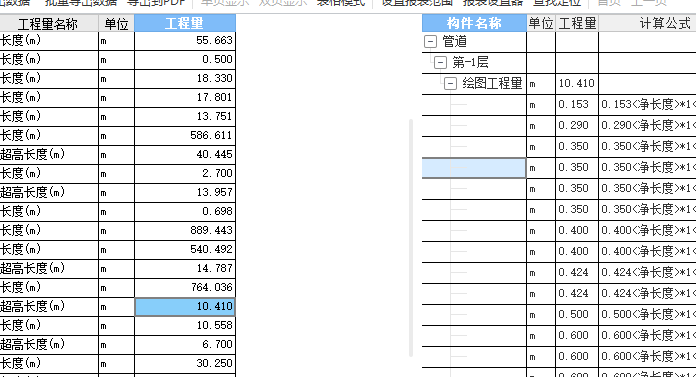Select the 6.700 quantity cell
Image resolution: width=696 pixels, height=377 pixels.
click(x=185, y=344)
